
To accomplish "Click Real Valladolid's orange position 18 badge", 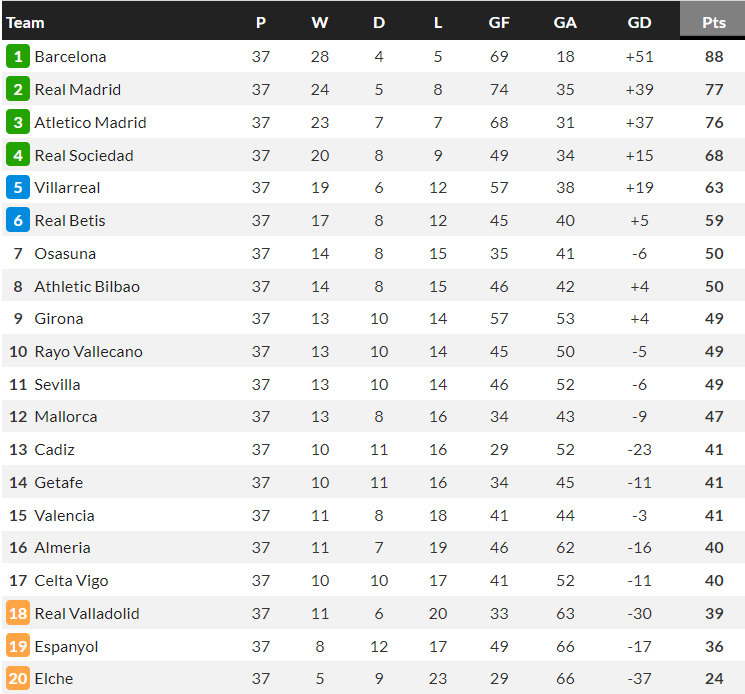I will click(x=17, y=614).
